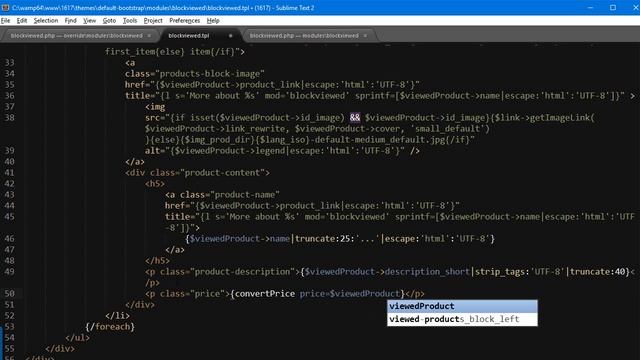Open the Tools menu
This screenshot has height=360, width=640.
coord(130,20)
